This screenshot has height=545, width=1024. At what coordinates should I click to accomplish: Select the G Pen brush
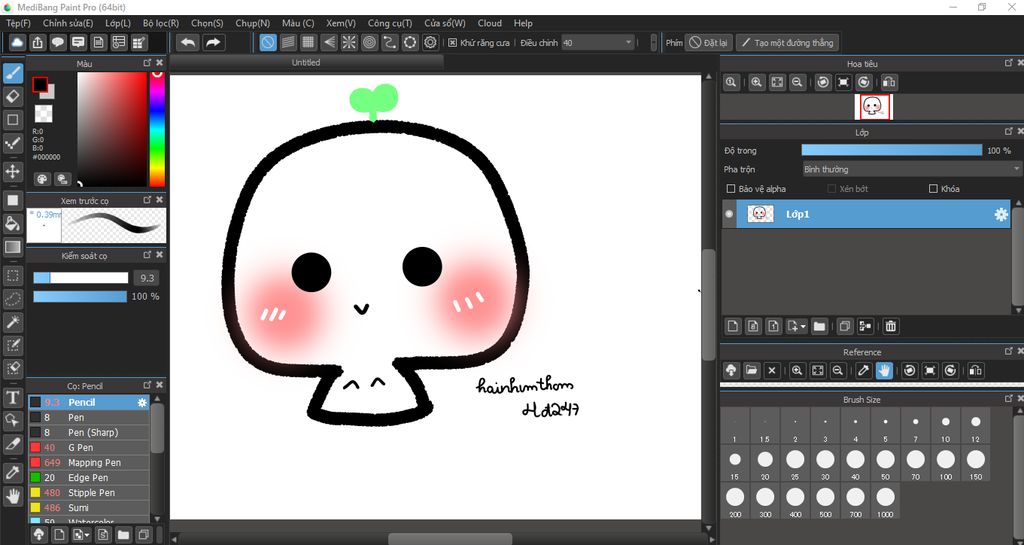(81, 448)
